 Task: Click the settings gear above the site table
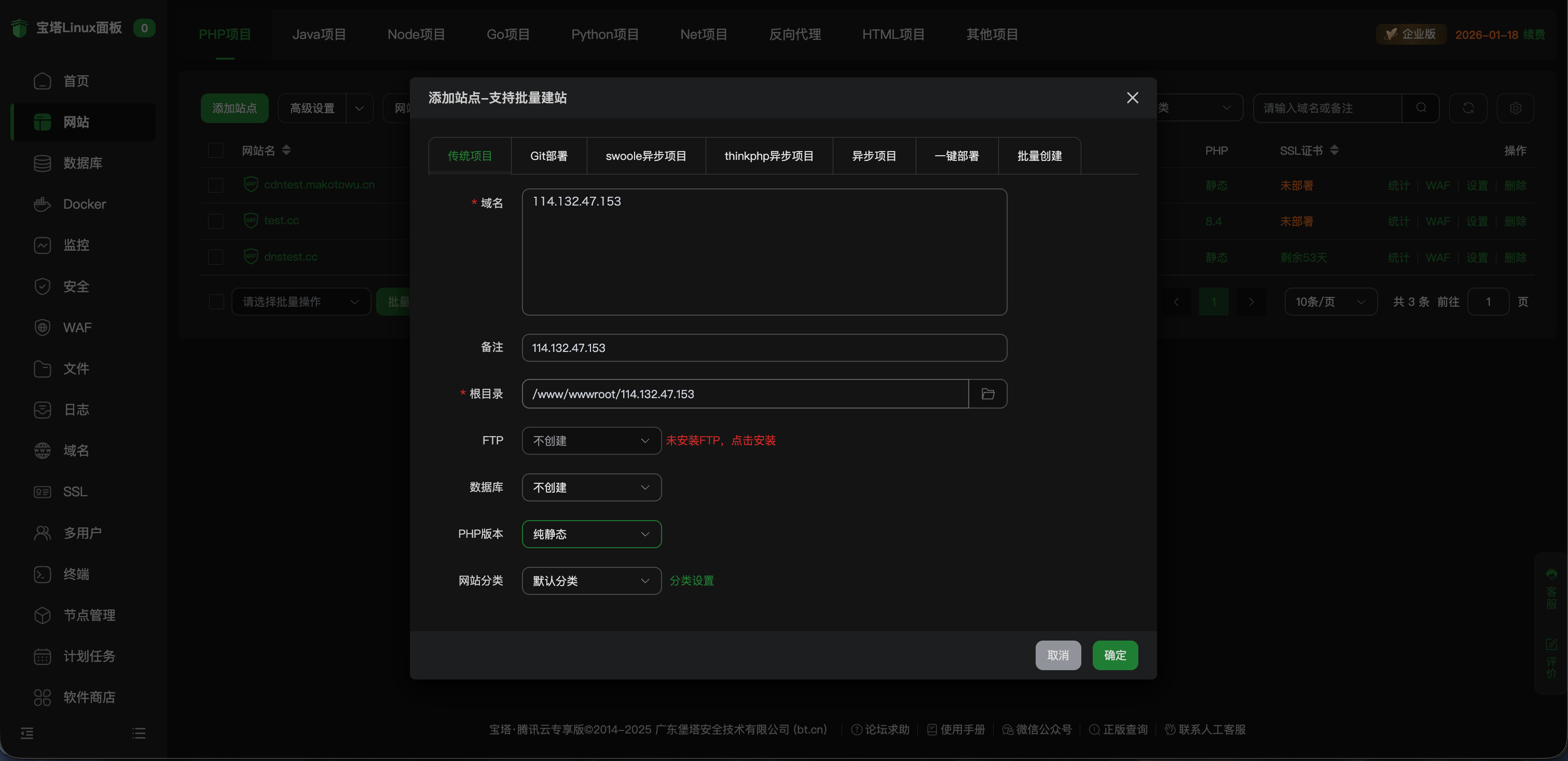pyautogui.click(x=1515, y=108)
